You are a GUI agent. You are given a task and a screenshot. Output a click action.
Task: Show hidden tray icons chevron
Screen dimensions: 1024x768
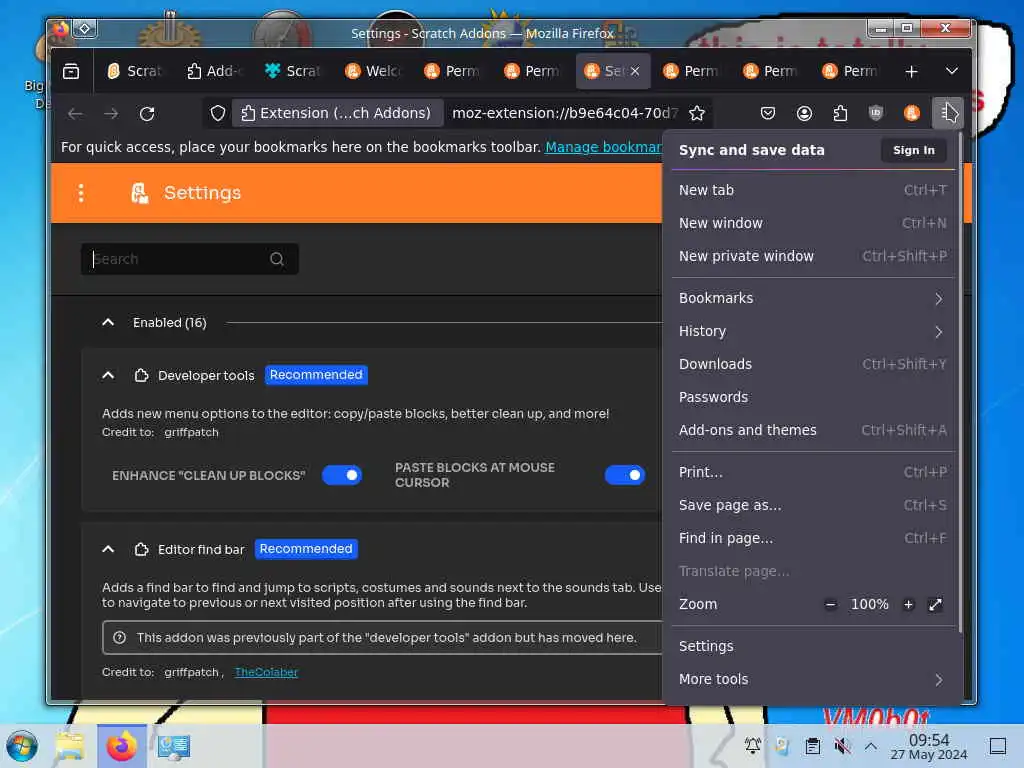871,746
